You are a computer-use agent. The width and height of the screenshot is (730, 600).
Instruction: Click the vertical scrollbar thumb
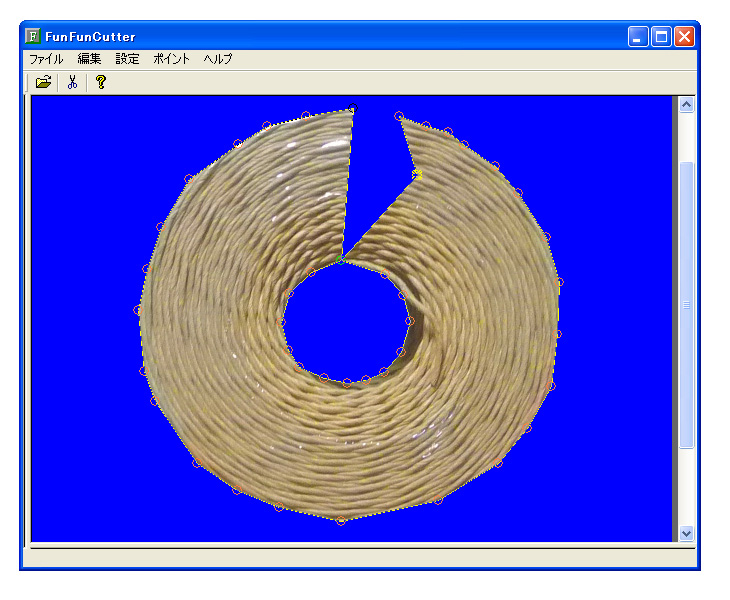(686, 305)
